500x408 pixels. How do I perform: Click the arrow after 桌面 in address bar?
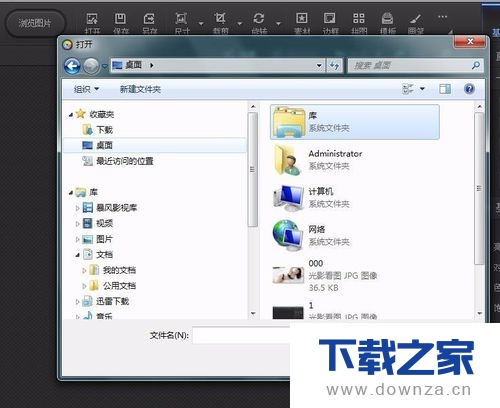[x=152, y=65]
